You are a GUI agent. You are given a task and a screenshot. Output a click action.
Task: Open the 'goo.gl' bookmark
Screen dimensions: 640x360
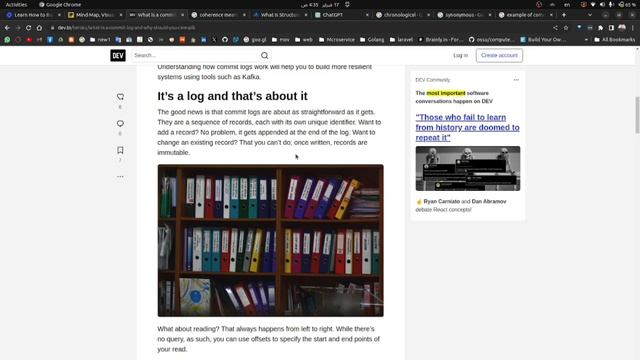click(254, 40)
